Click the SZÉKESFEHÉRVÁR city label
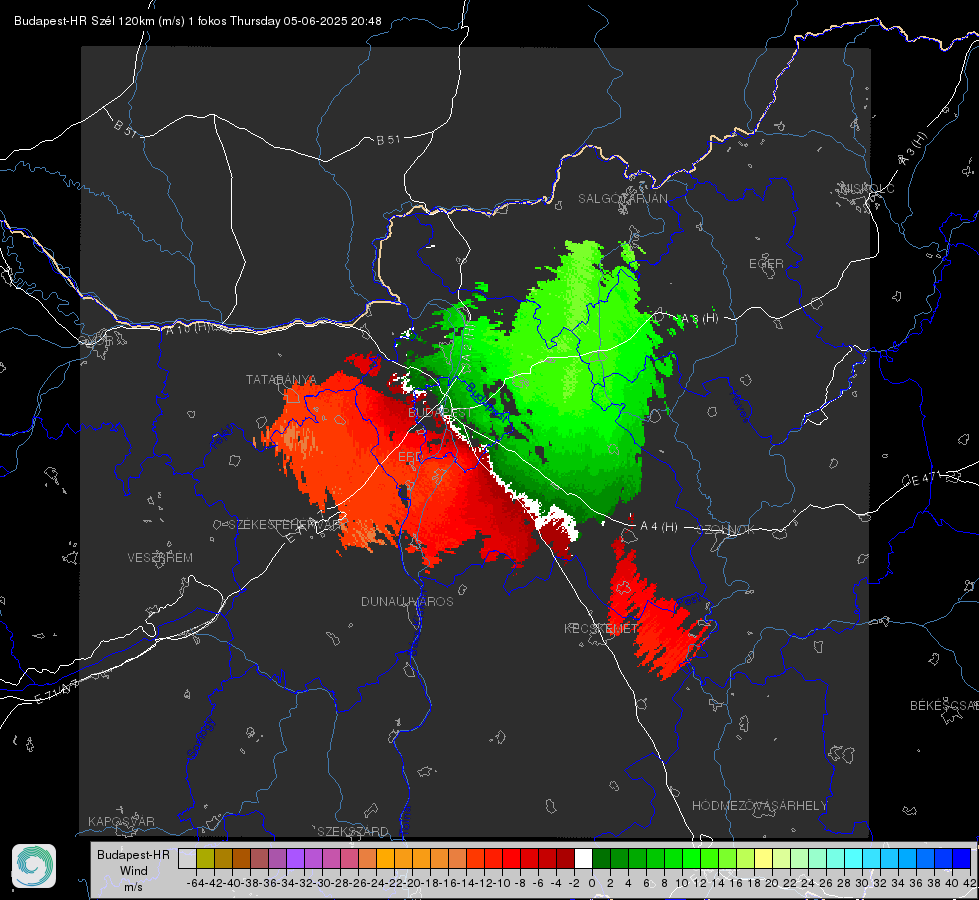979x900 pixels. click(287, 525)
